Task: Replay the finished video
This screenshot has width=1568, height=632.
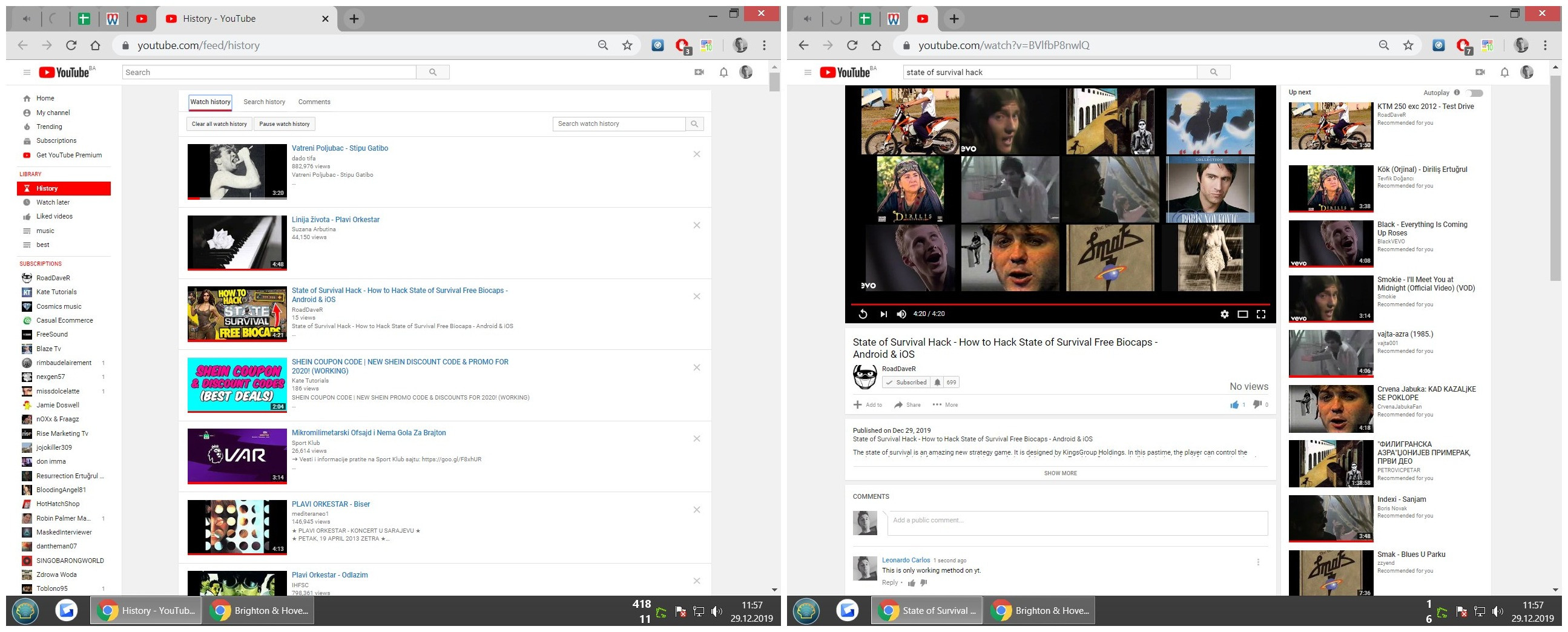Action: 863,314
